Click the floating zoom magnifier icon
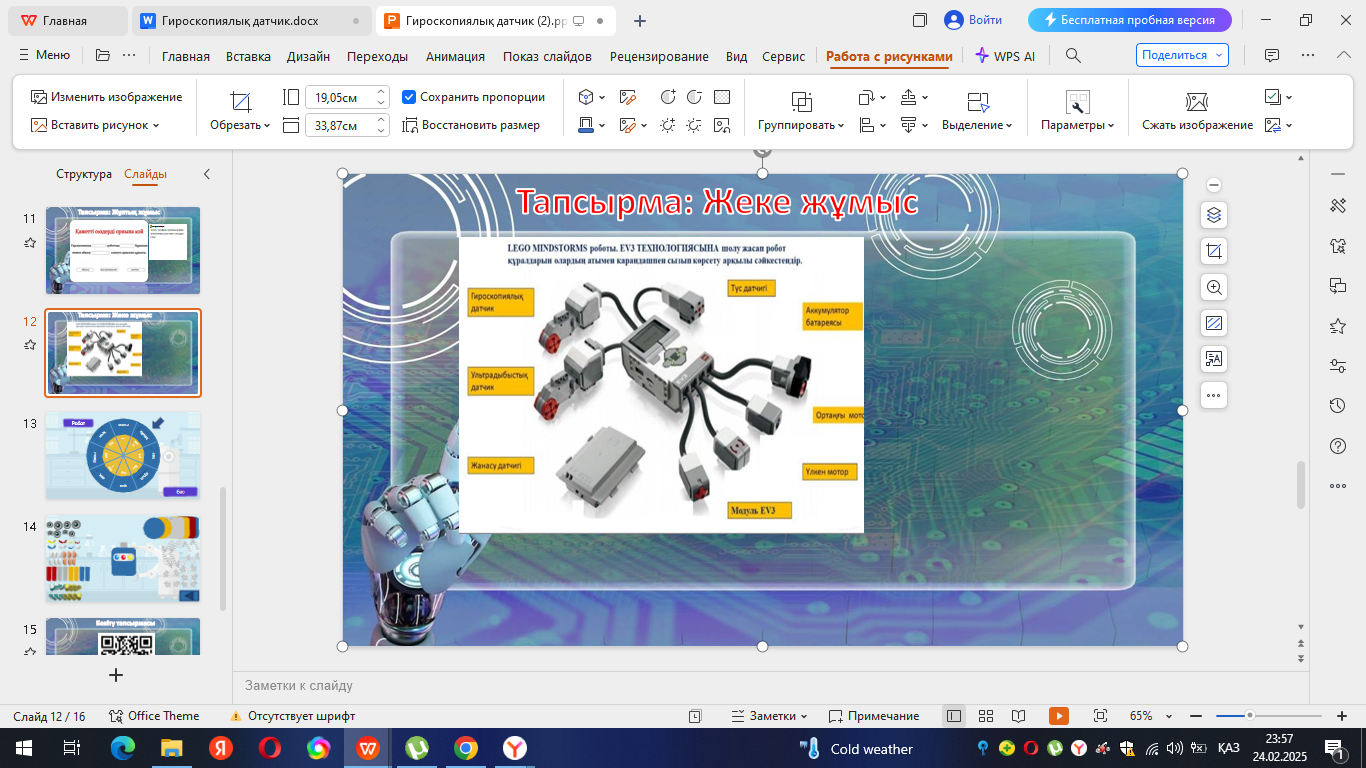Image resolution: width=1366 pixels, height=768 pixels. (x=1214, y=287)
